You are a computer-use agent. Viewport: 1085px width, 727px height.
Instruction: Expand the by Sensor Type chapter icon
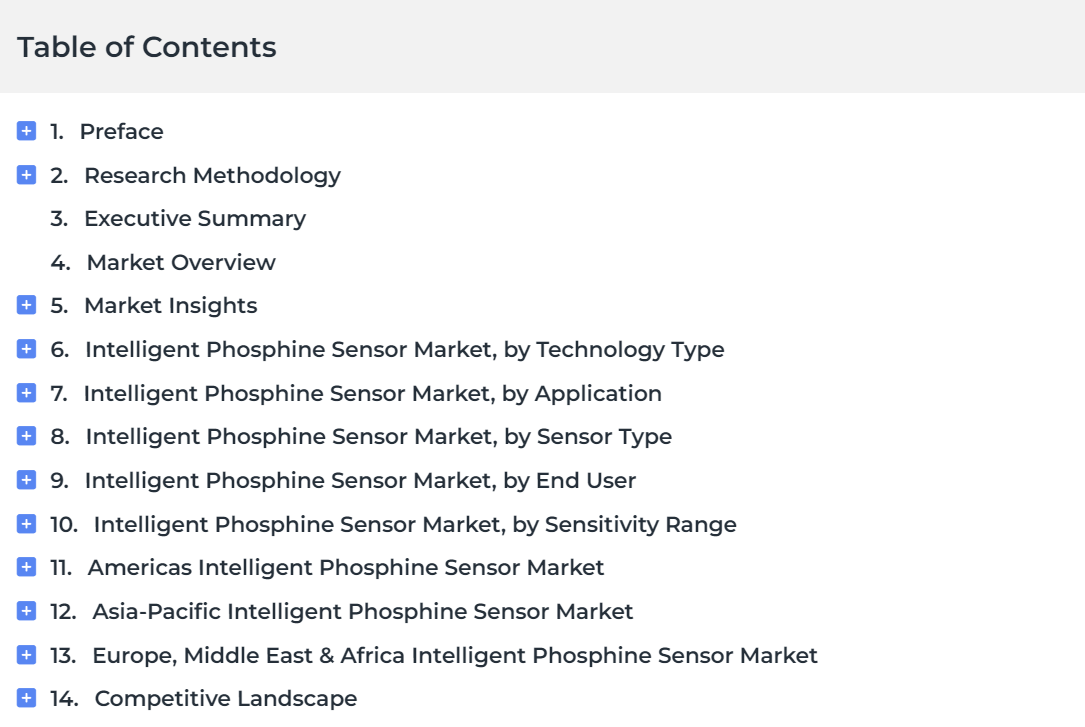tap(26, 436)
